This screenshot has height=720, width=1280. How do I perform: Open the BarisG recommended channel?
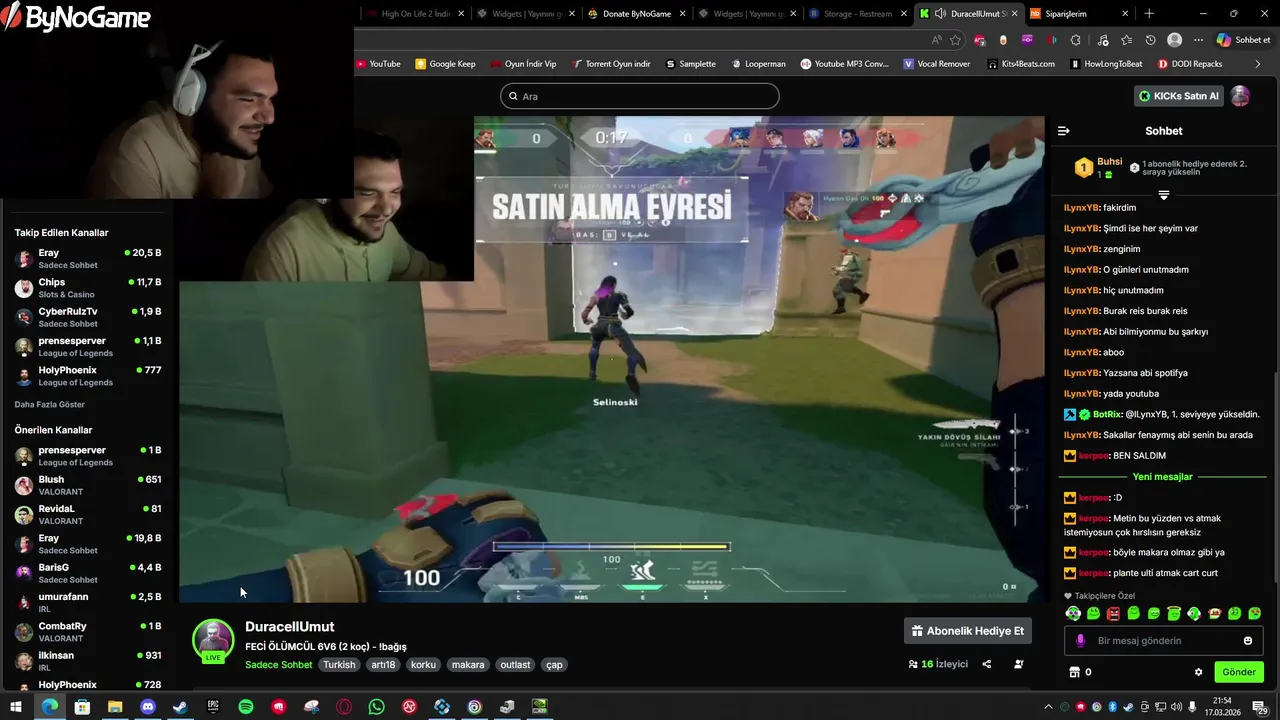pyautogui.click(x=88, y=573)
